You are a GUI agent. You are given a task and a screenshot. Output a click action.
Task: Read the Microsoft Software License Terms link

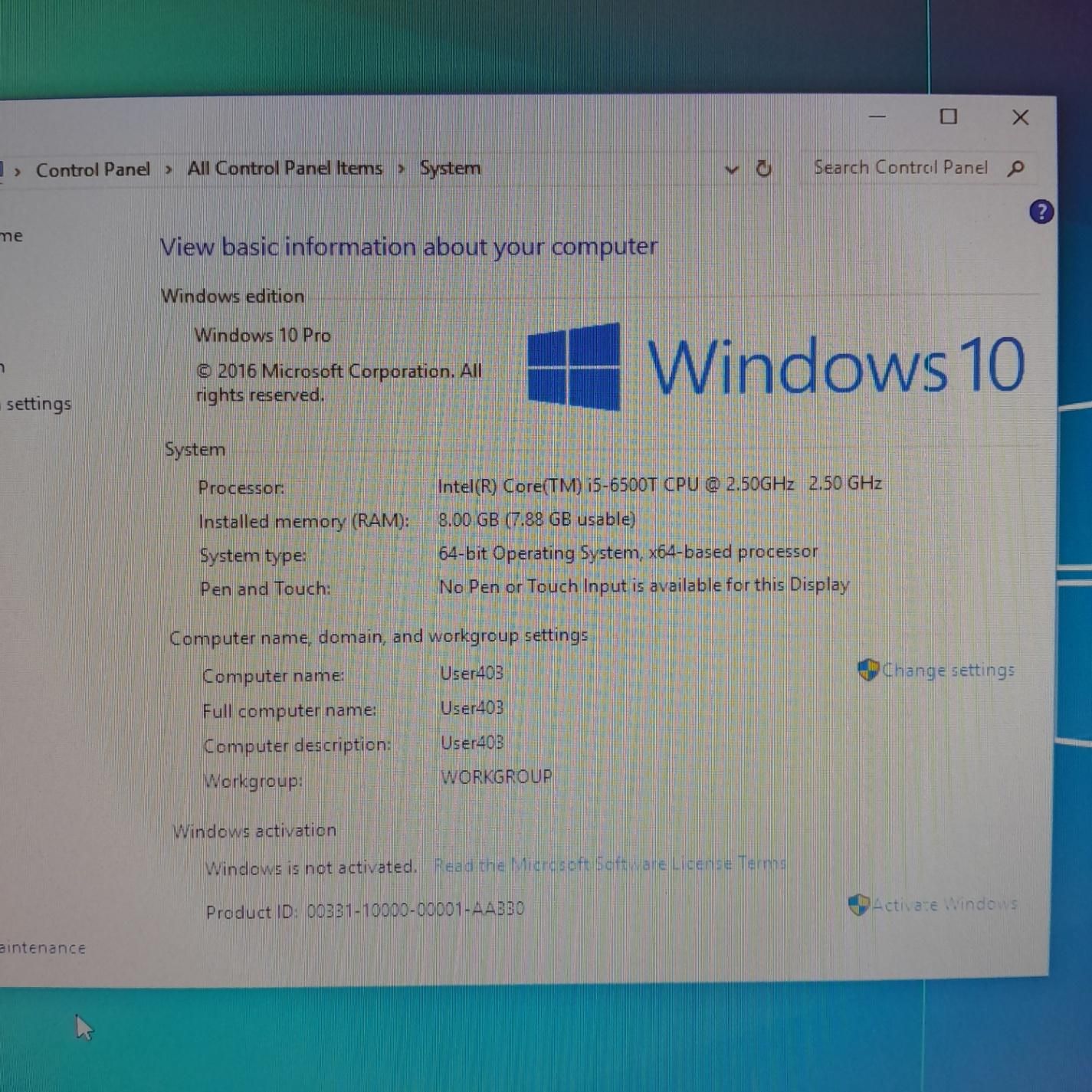tap(610, 864)
